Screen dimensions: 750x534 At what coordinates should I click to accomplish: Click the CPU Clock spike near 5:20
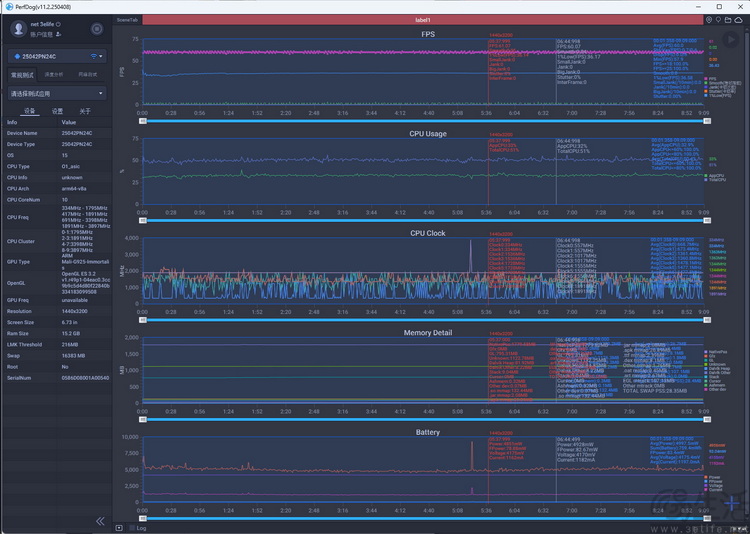(470, 256)
